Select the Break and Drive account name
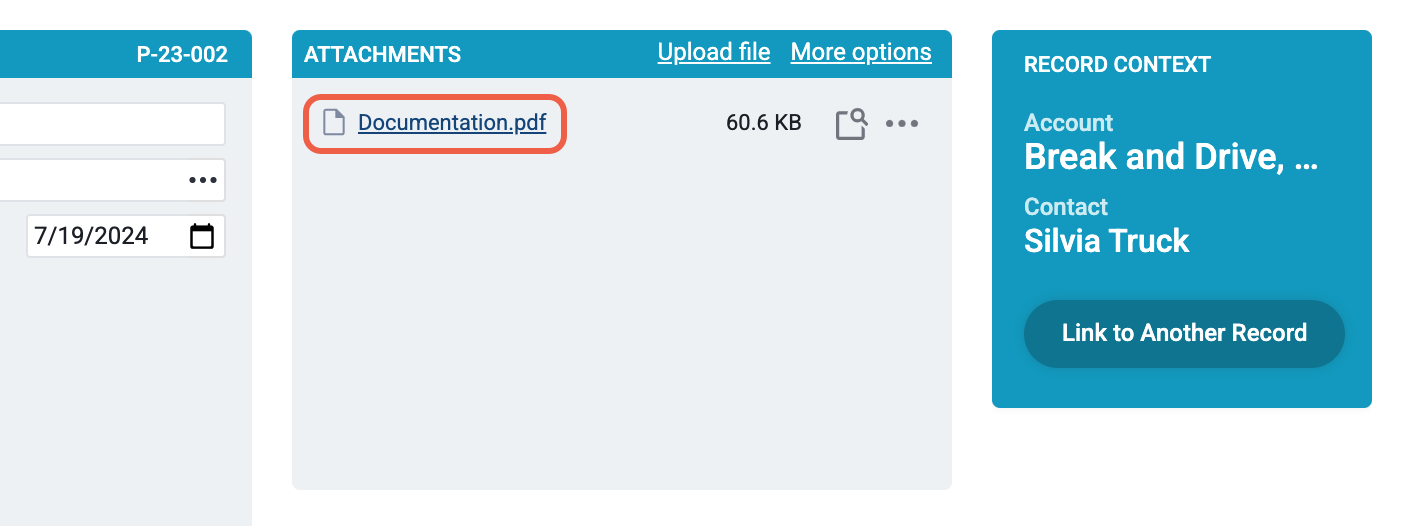The width and height of the screenshot is (1408, 526). [x=1171, y=157]
